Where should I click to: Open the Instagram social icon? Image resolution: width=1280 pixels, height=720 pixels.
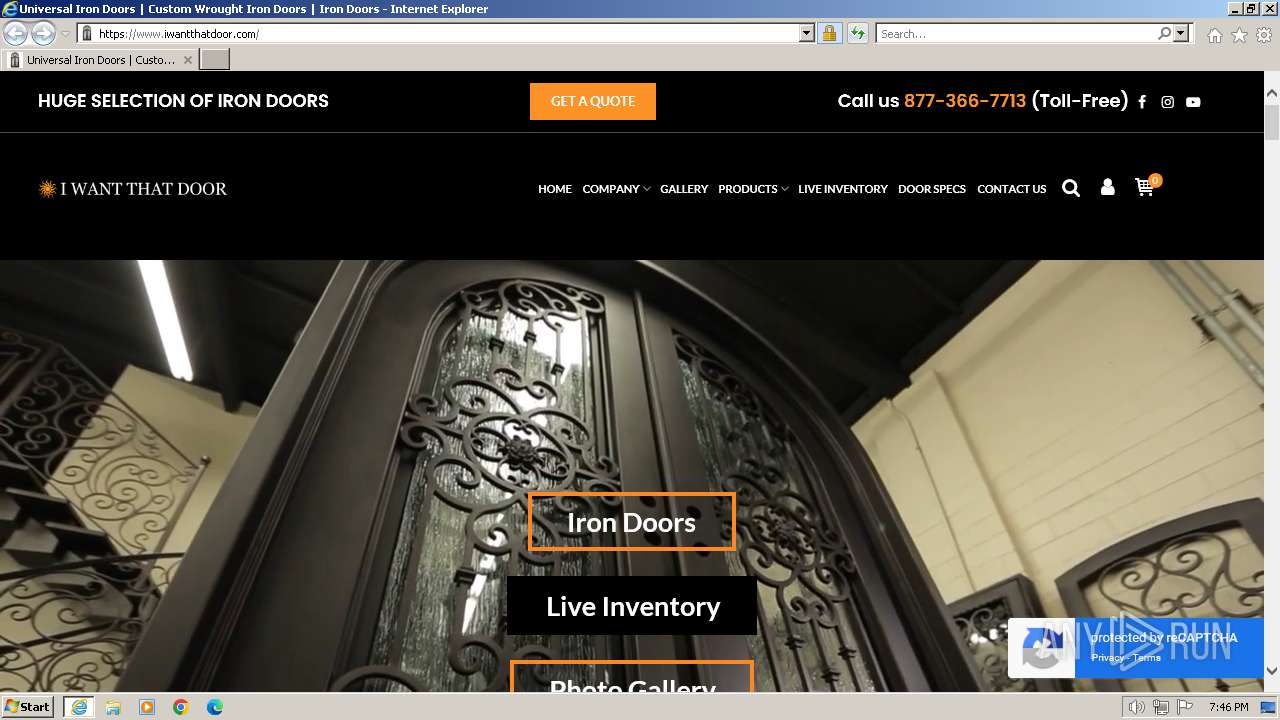point(1167,102)
